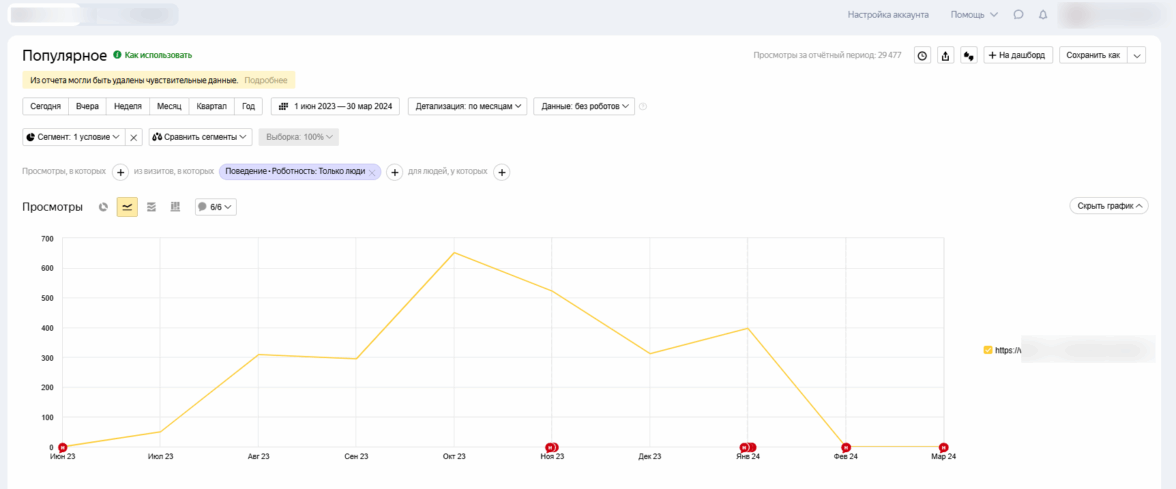The height and width of the screenshot is (489, 1176).
Task: Add condition after 'Просмотры, в которых'
Action: point(120,172)
